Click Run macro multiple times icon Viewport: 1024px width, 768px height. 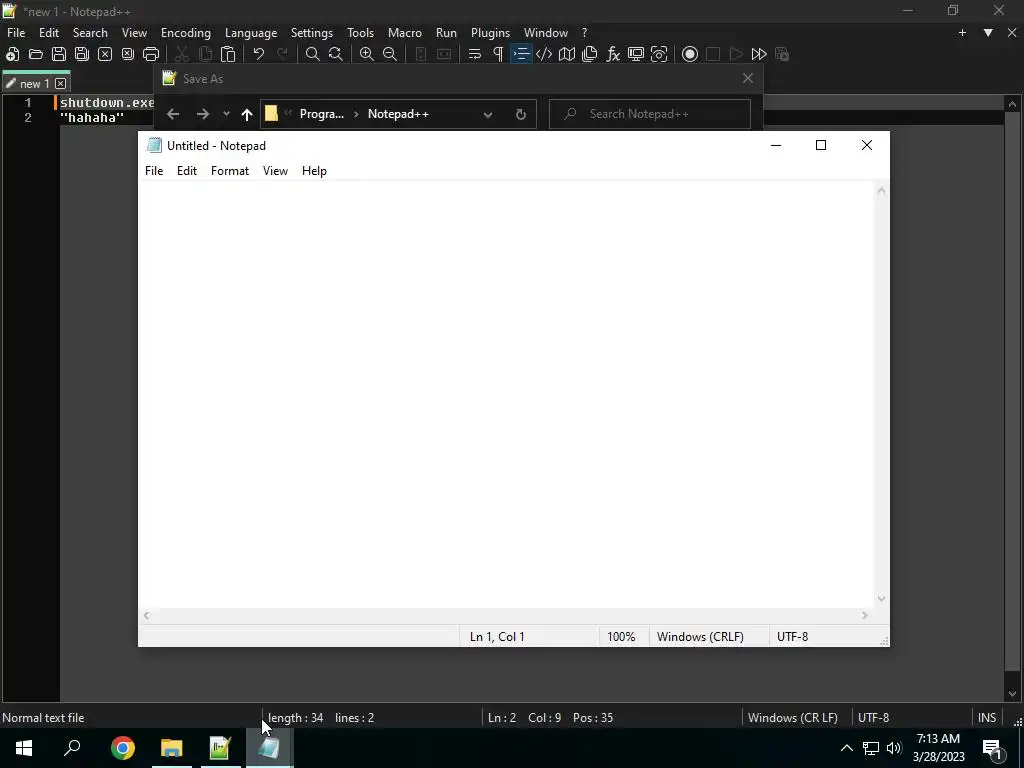[x=759, y=54]
